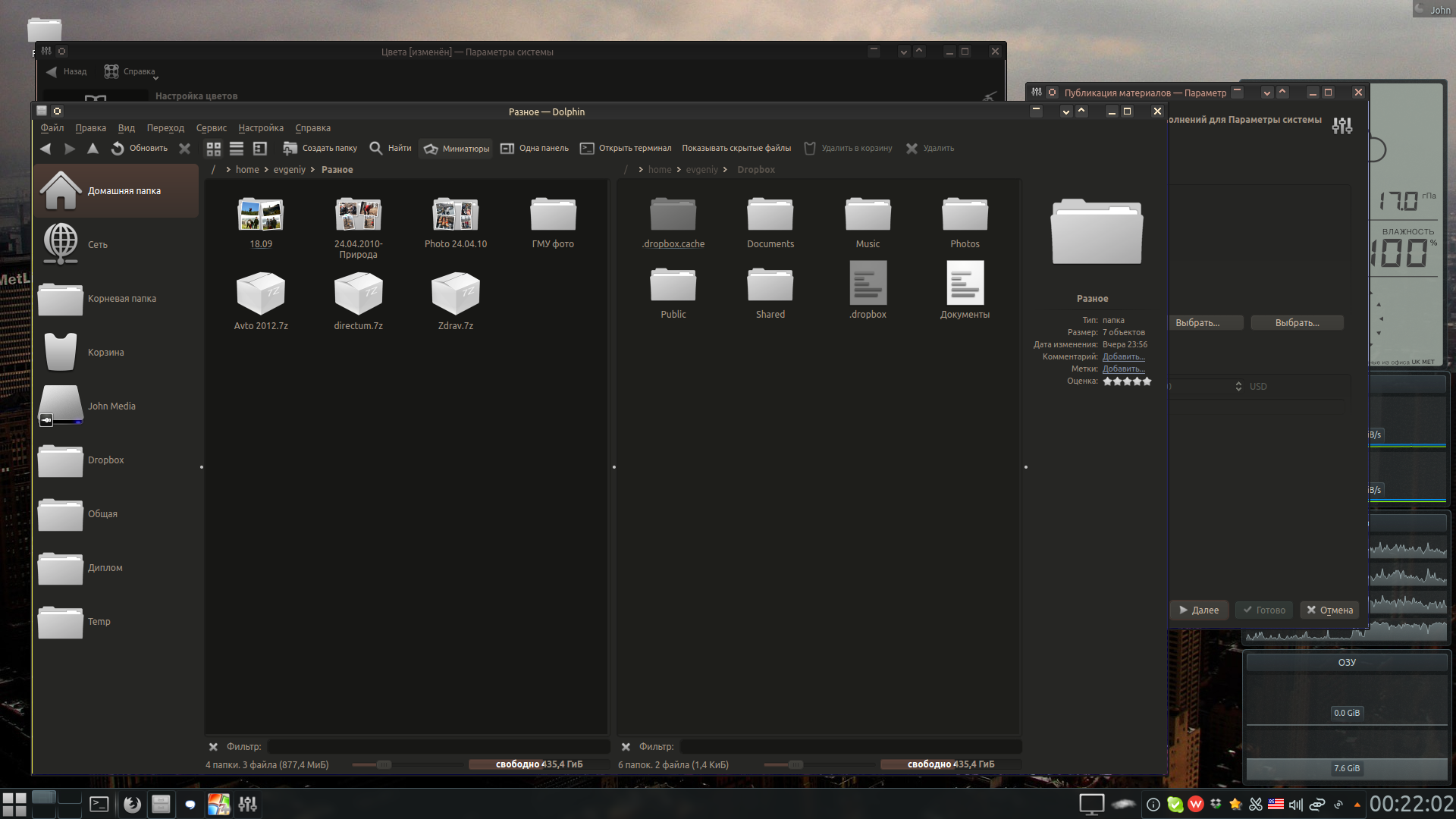Click Отмена in the publication dialog
1456x819 pixels.
[x=1330, y=610]
